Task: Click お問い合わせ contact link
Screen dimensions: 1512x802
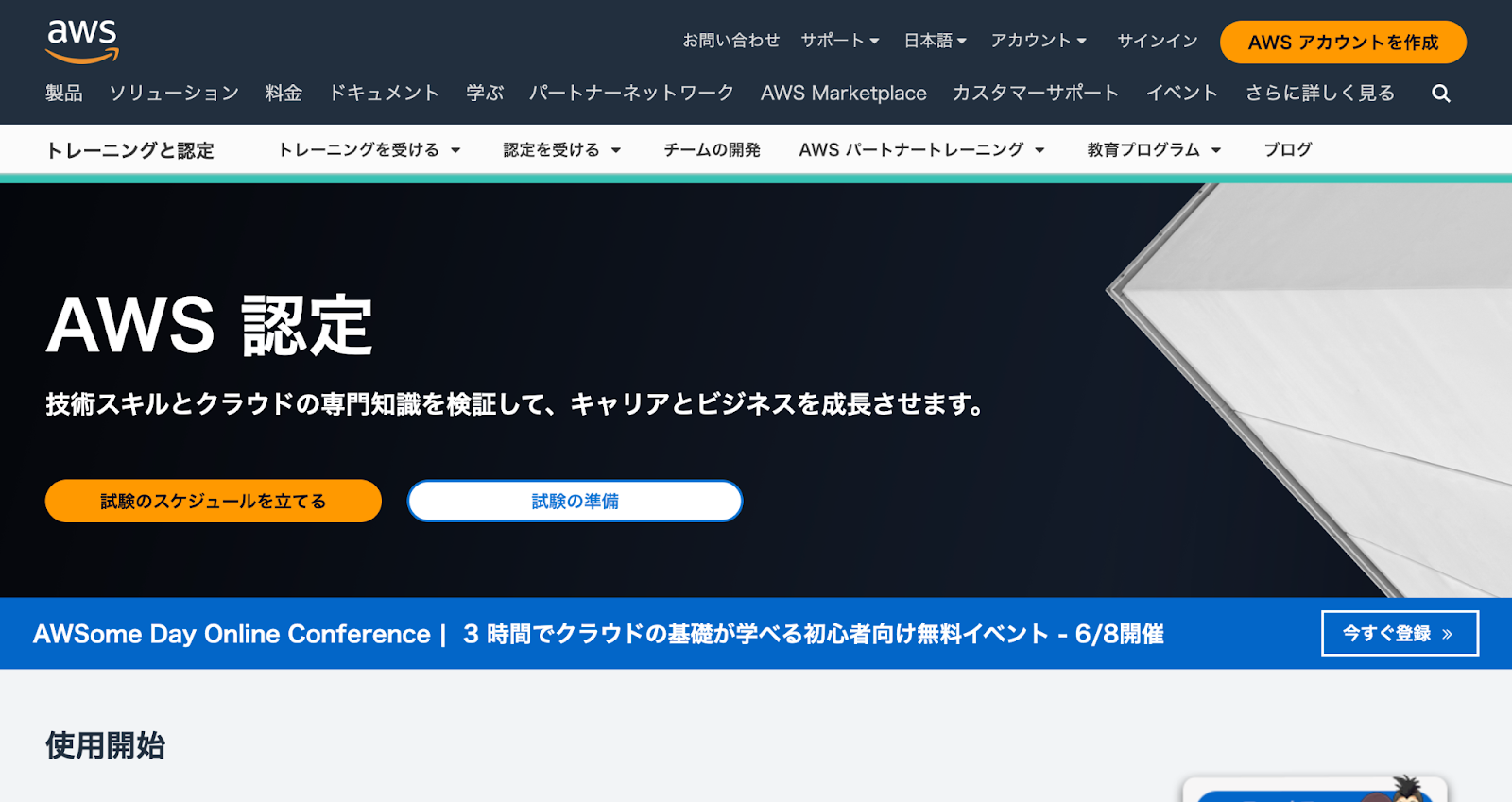Action: pyautogui.click(x=730, y=41)
